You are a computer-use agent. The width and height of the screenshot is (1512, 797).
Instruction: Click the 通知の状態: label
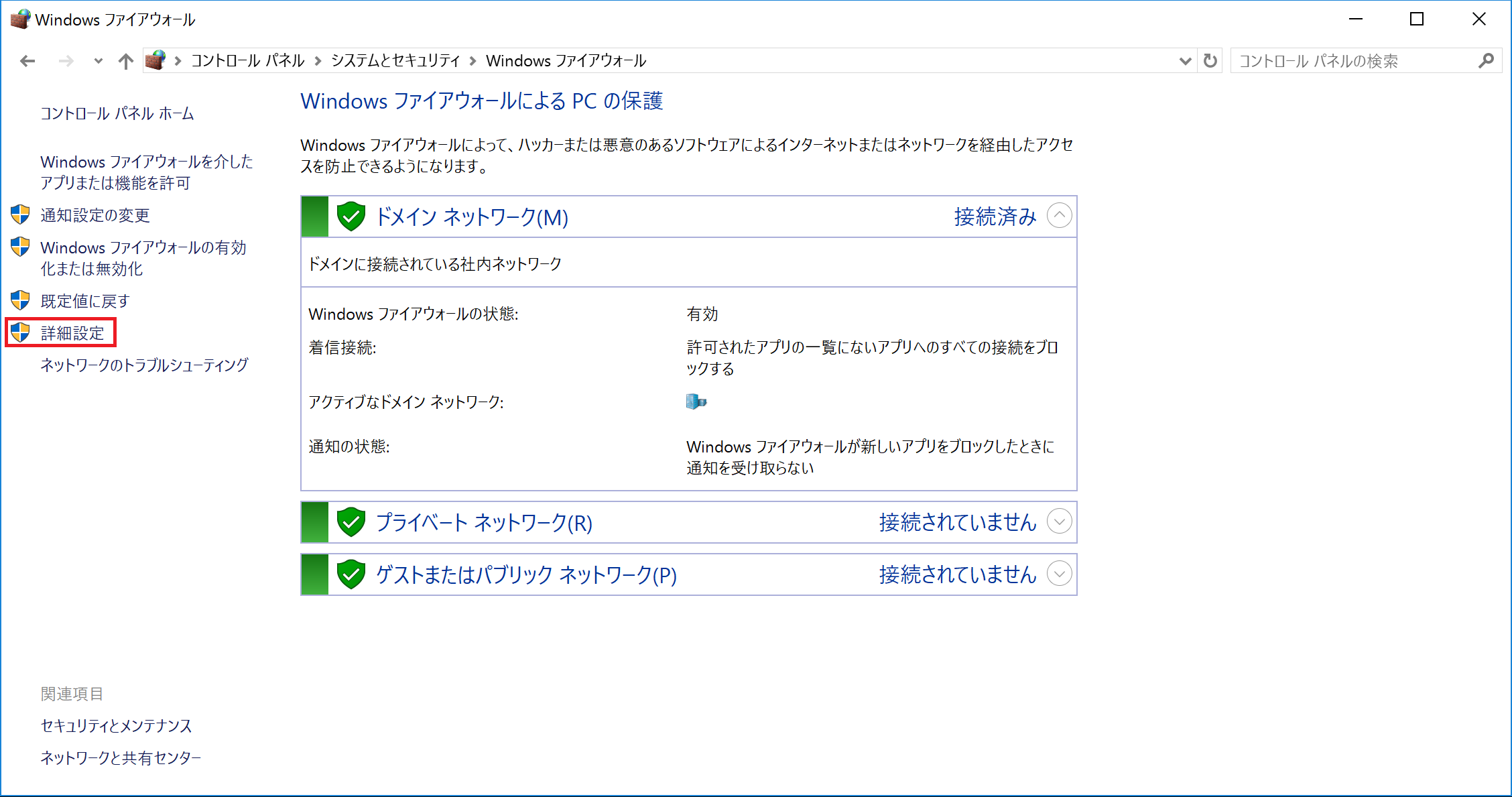349,447
